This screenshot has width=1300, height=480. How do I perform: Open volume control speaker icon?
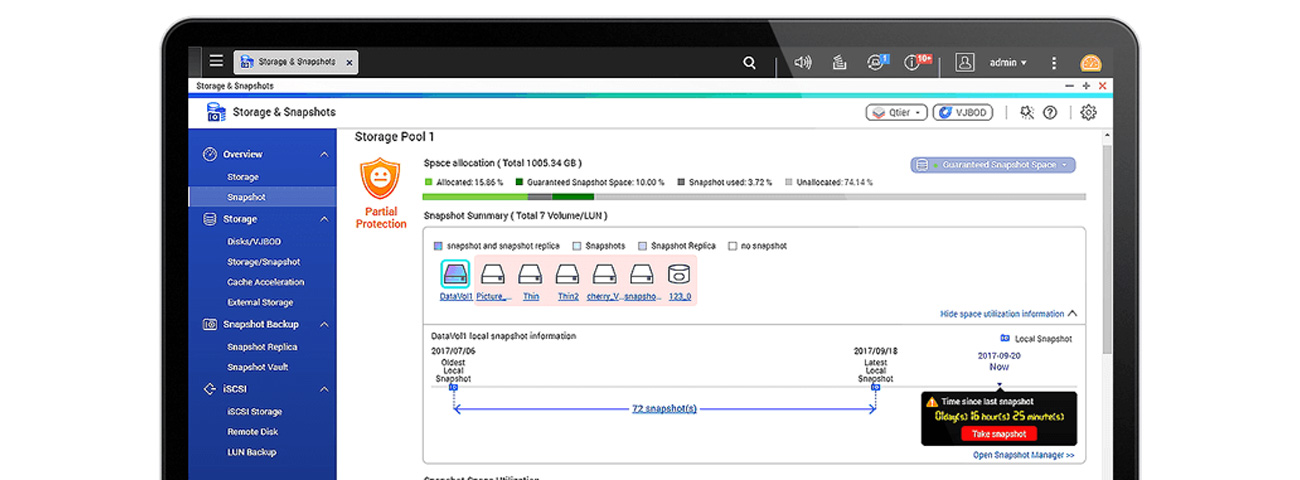point(802,62)
